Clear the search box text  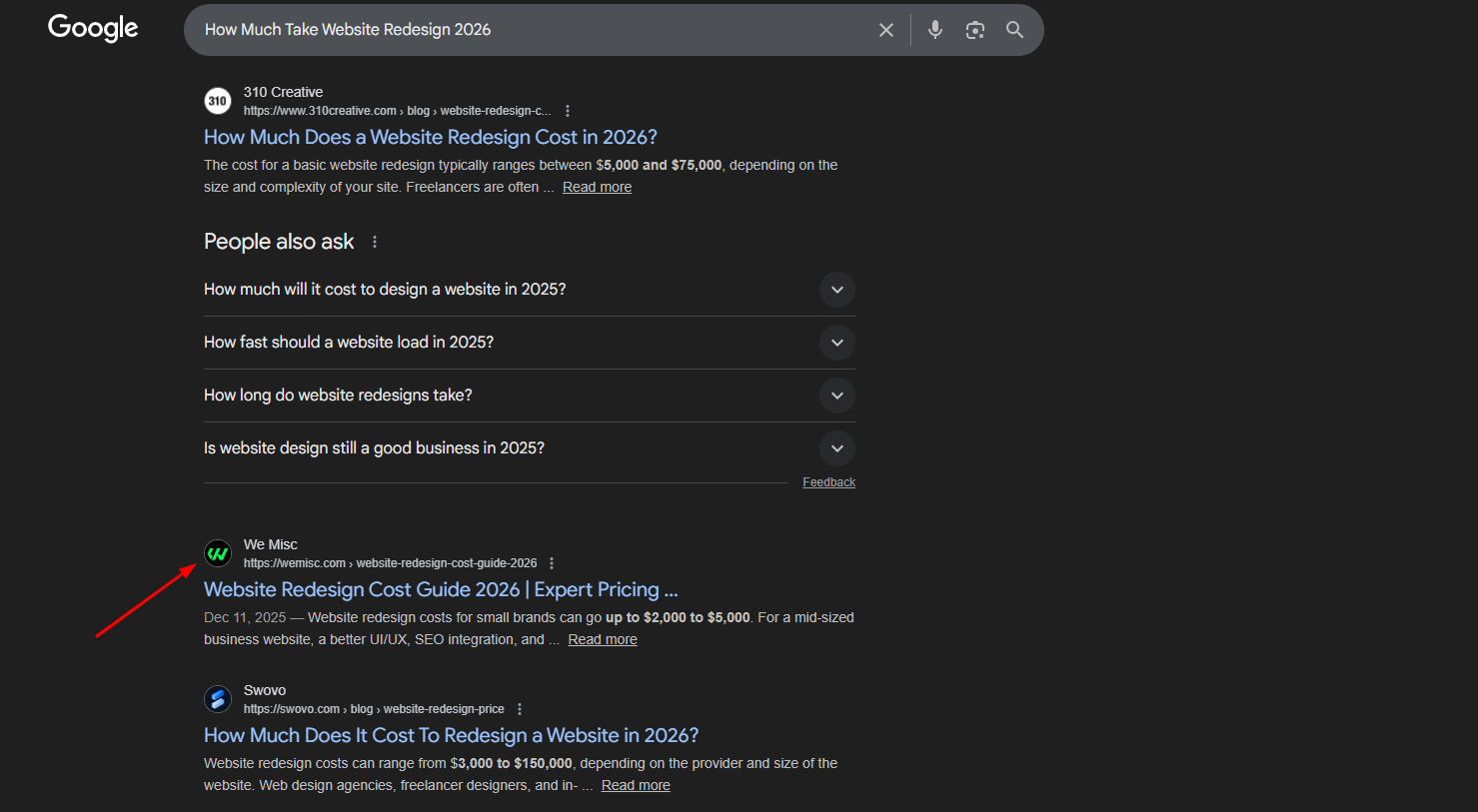pos(885,30)
